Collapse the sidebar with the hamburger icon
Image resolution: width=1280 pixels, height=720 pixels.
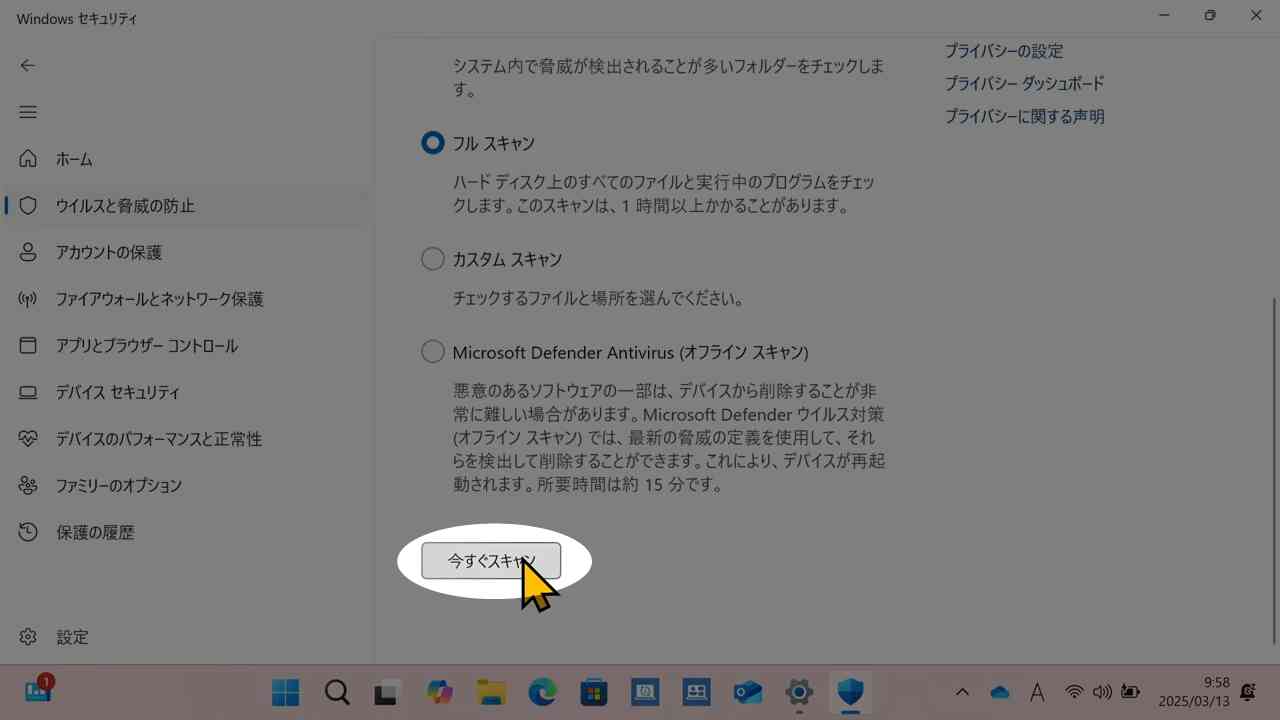[27, 112]
